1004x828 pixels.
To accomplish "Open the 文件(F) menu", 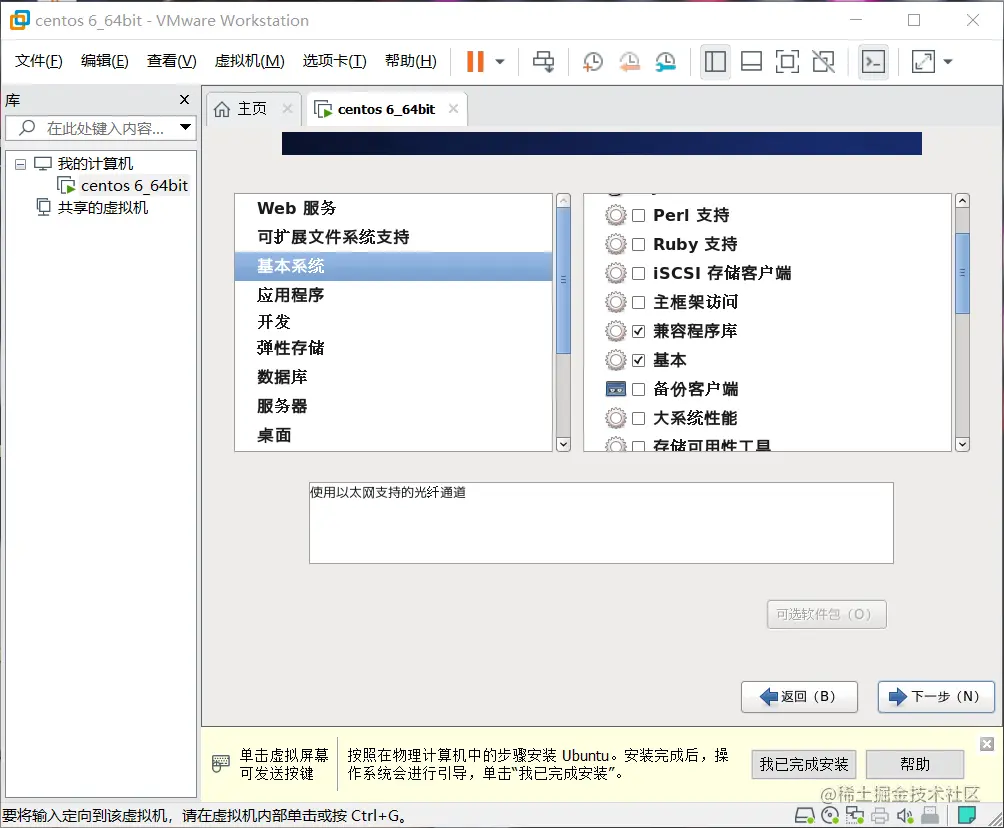I will pyautogui.click(x=38, y=61).
